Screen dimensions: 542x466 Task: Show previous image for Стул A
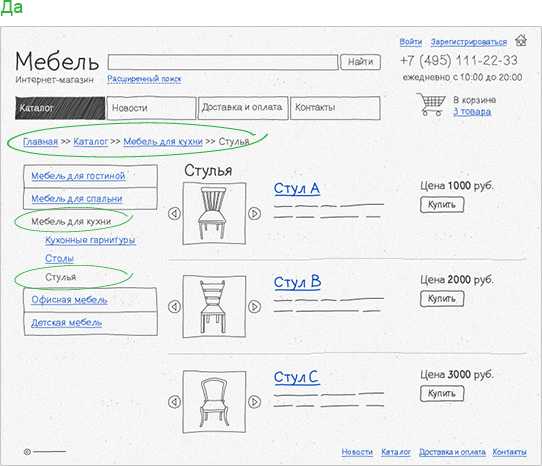click(x=174, y=214)
